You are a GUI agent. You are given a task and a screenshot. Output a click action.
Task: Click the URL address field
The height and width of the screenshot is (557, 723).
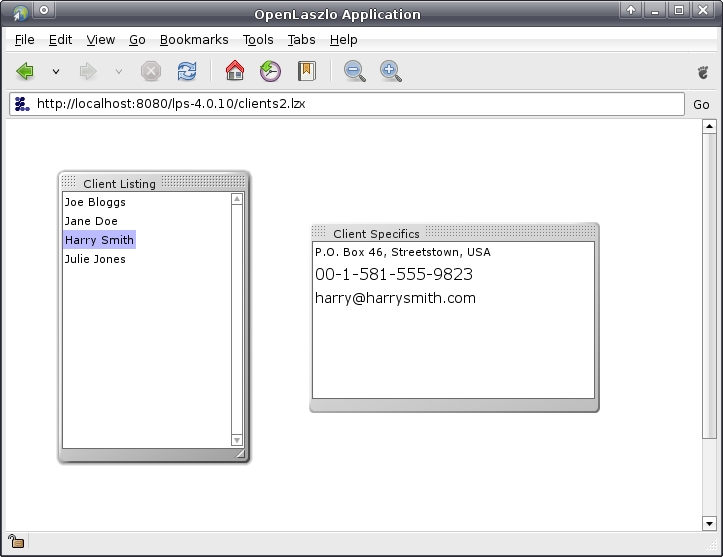tap(350, 104)
